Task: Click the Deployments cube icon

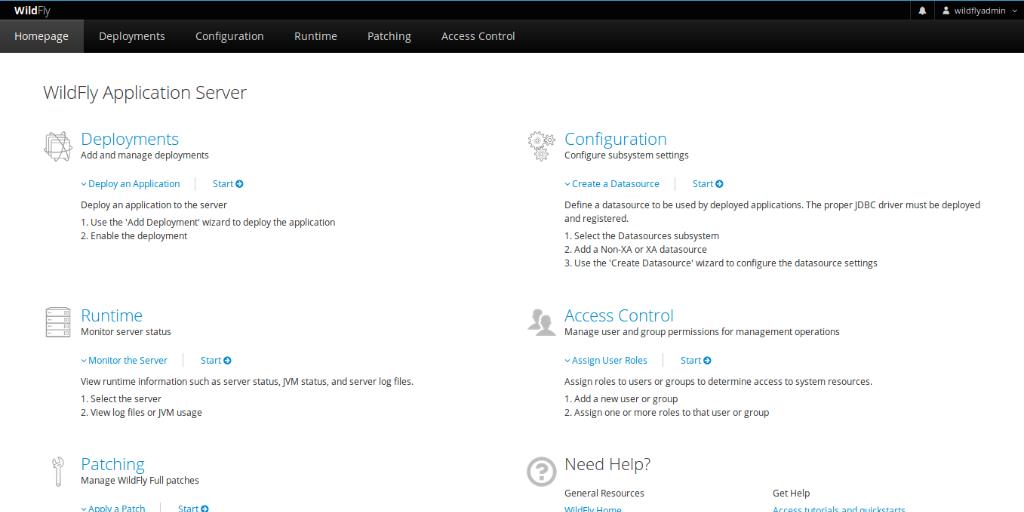Action: [x=57, y=146]
